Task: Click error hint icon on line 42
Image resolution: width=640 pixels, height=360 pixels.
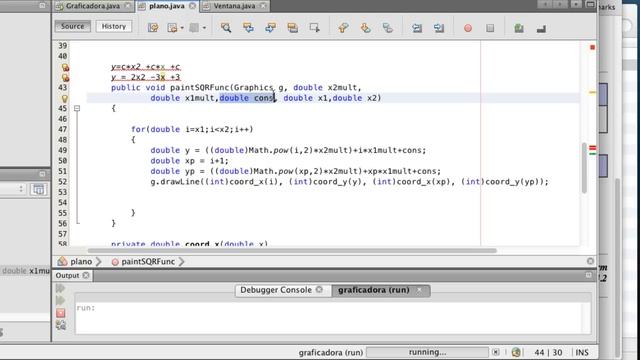Action: point(65,78)
